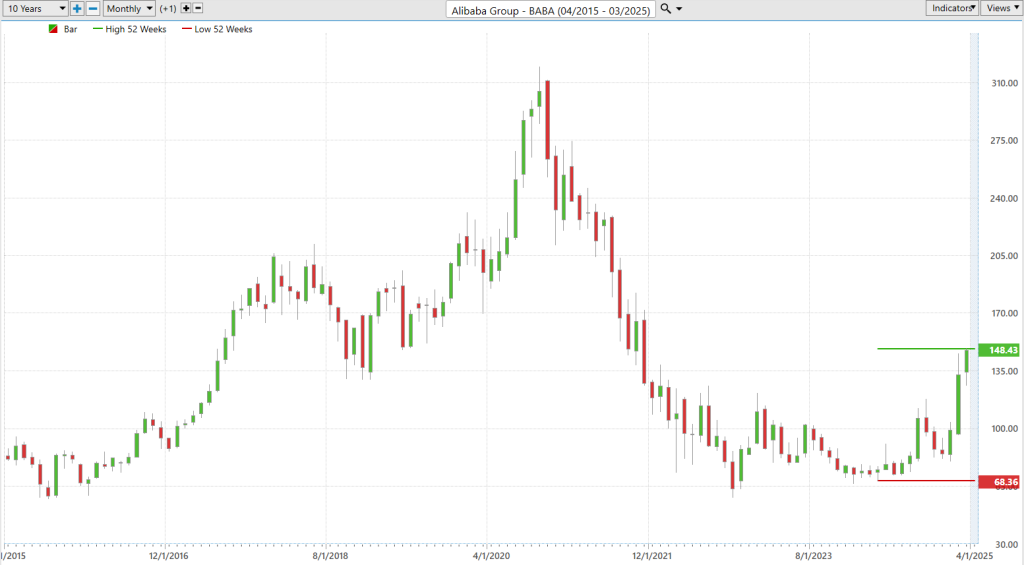
Task: Click the red 68.36 price tag
Action: pos(999,482)
